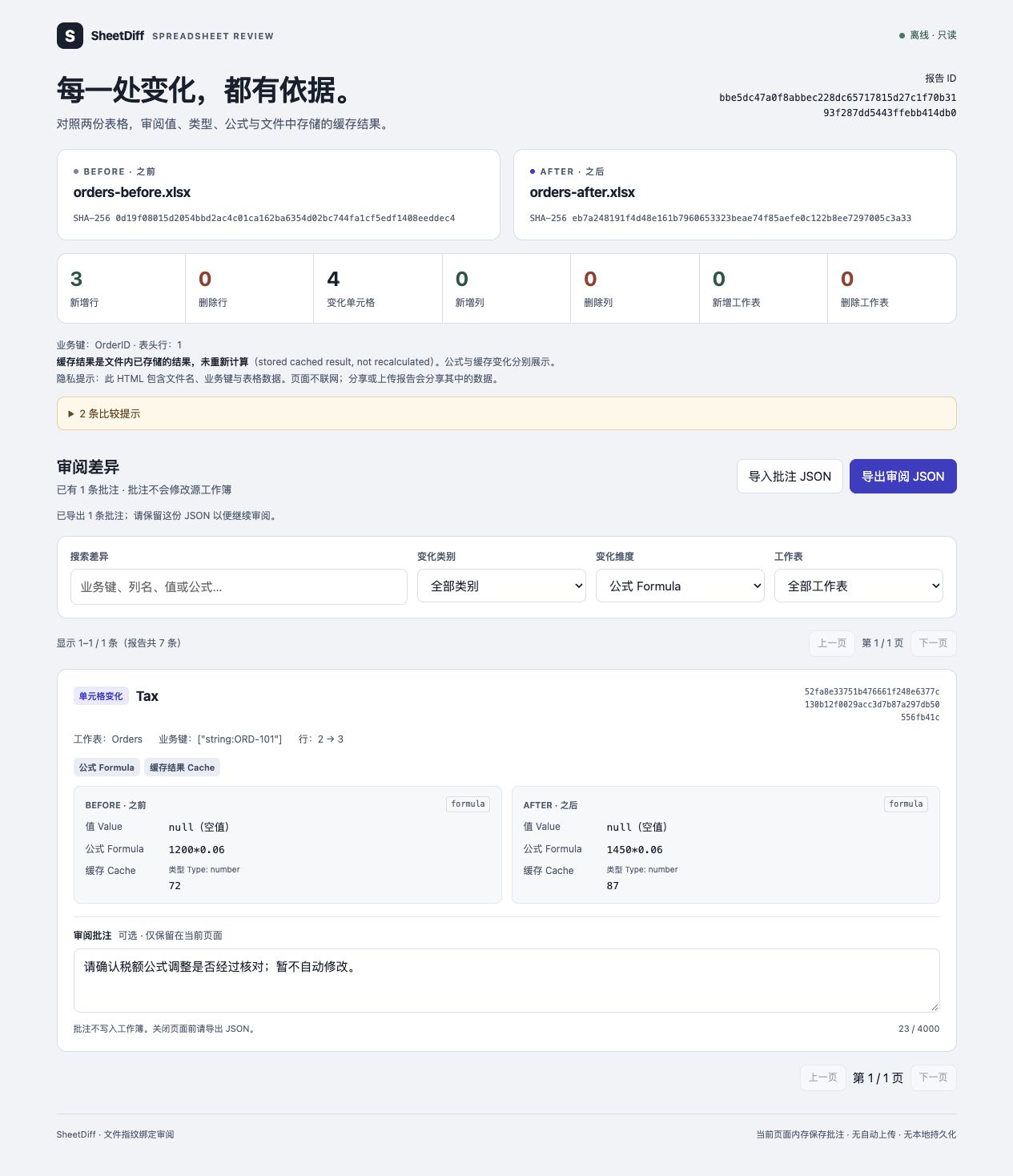Viewport: 1013px width, 1176px height.
Task: Click the SheetDiff brand name
Action: 118,36
